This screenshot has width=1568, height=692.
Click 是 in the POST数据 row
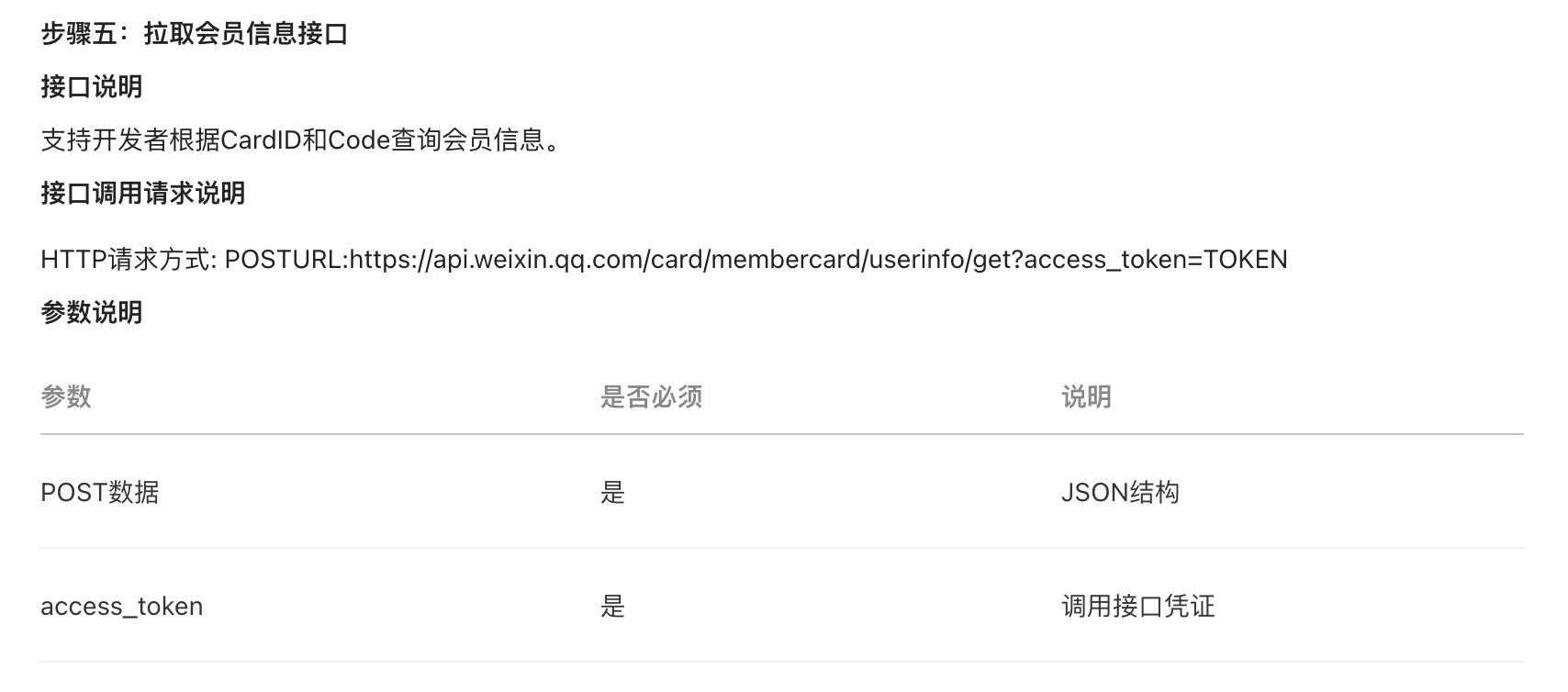tap(612, 493)
